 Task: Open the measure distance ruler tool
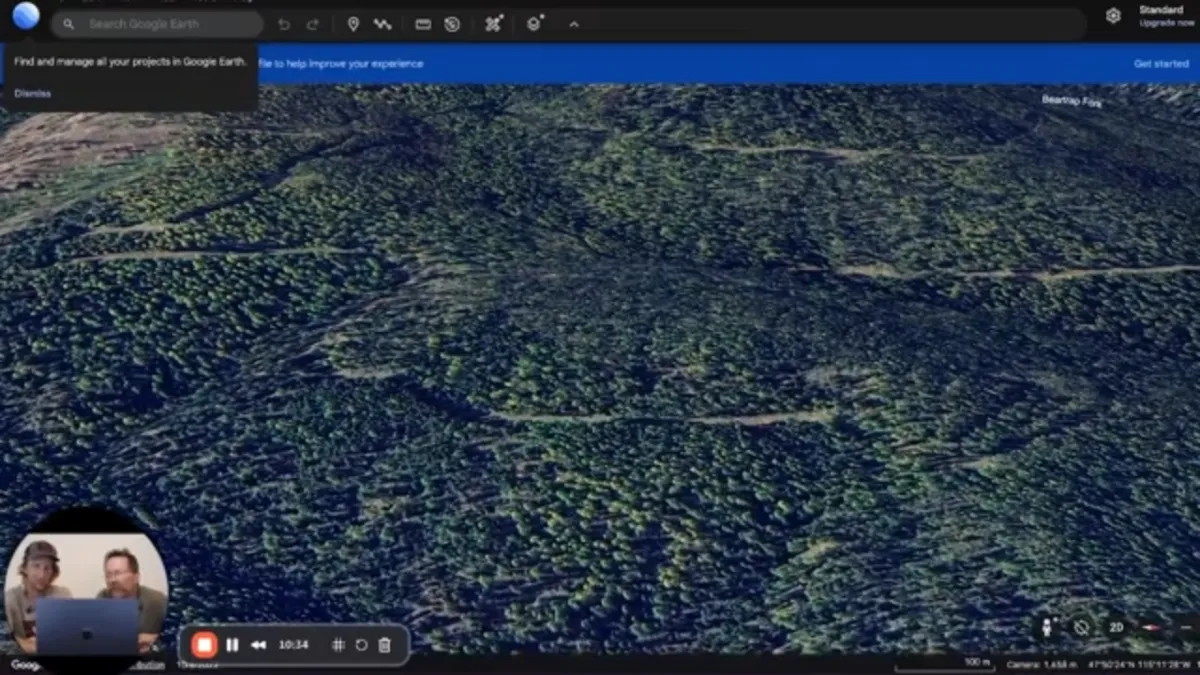pos(423,24)
